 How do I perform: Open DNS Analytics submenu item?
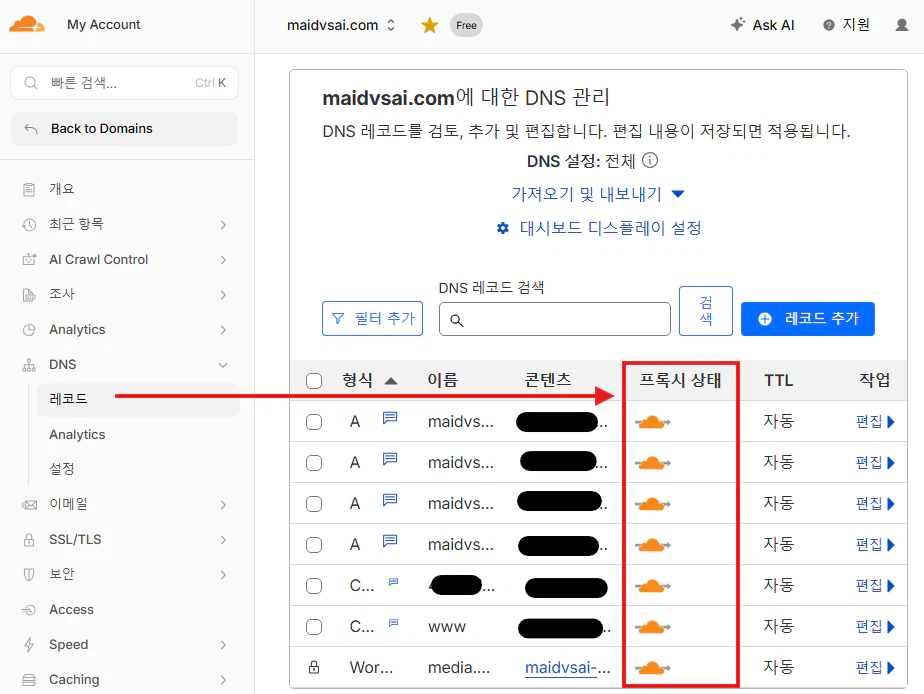click(x=77, y=435)
